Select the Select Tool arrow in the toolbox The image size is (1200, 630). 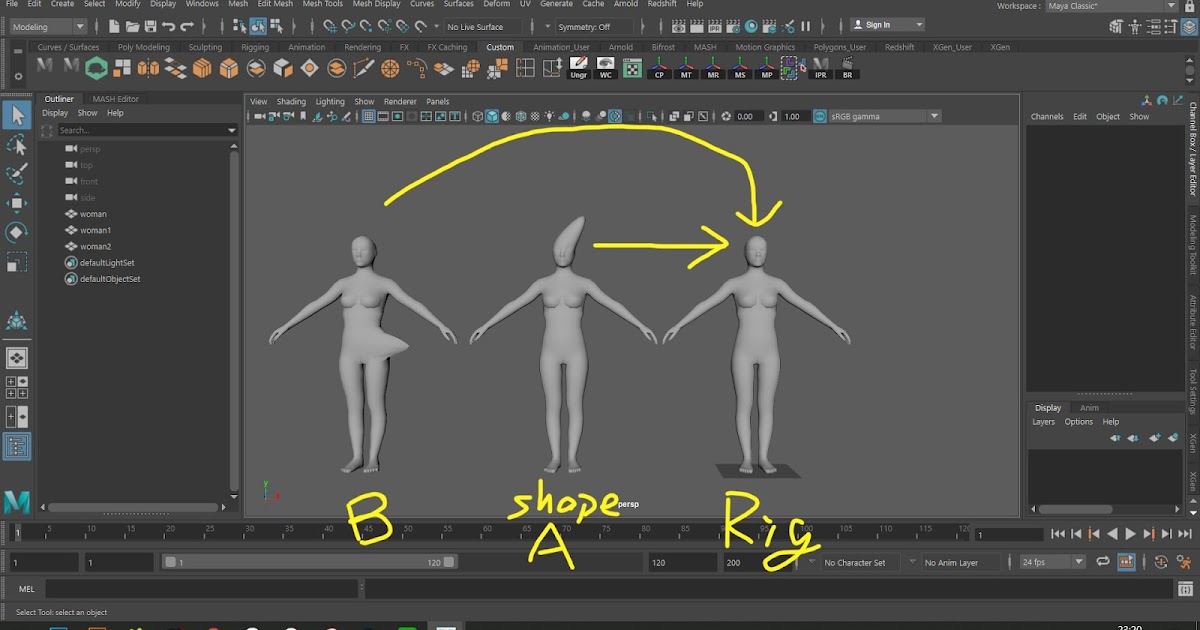pyautogui.click(x=15, y=116)
